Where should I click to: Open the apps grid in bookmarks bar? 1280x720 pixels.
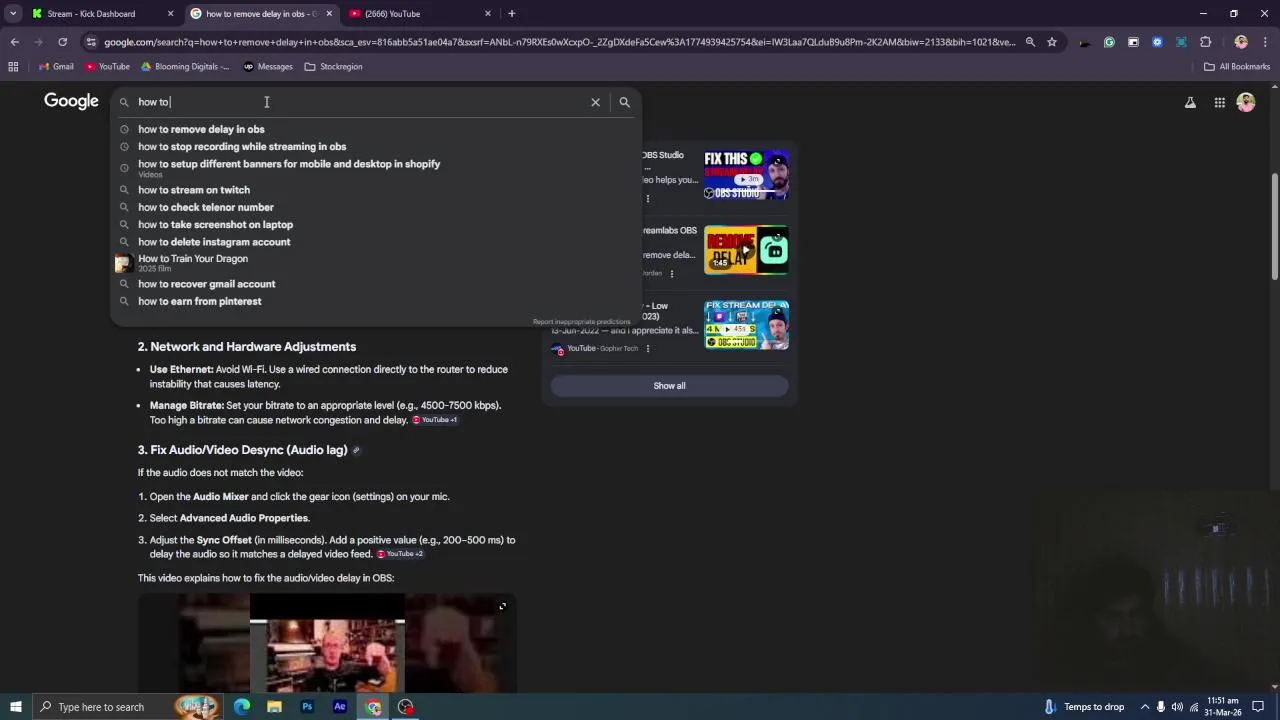[x=13, y=67]
